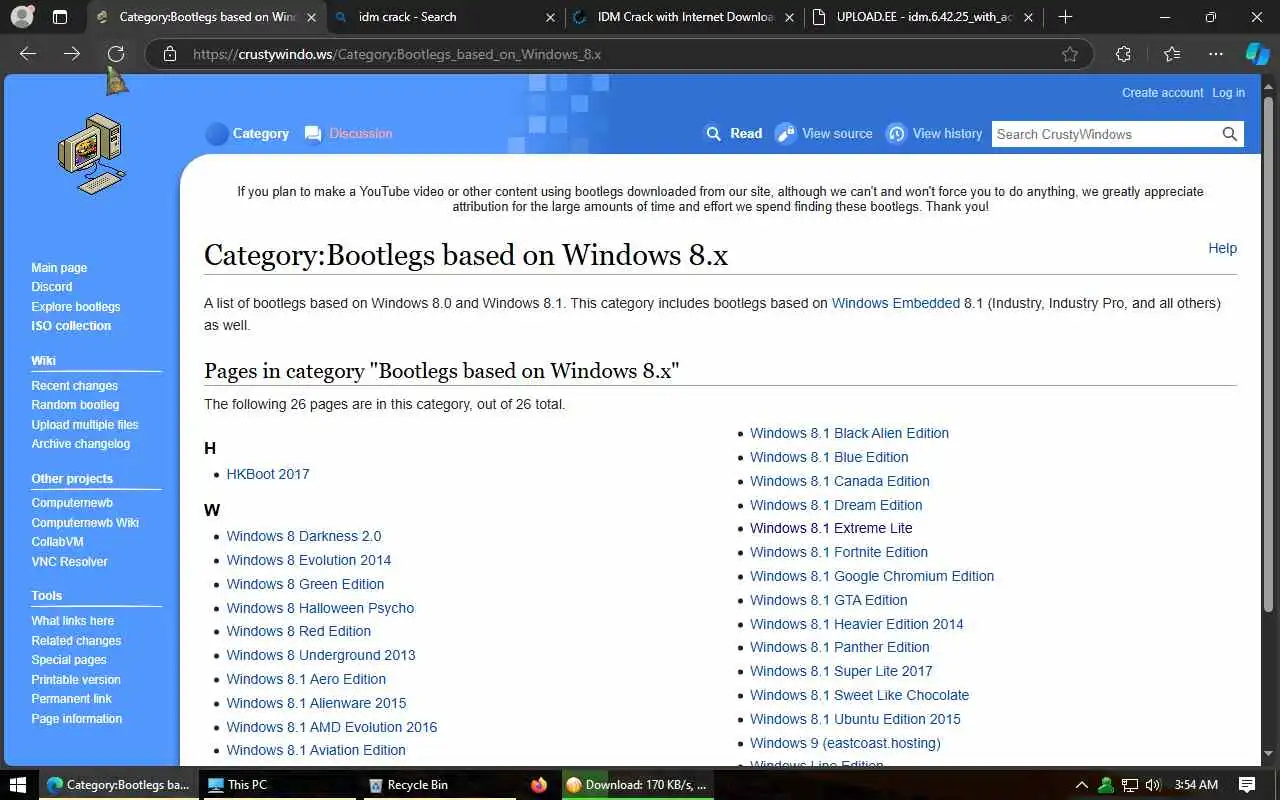Open Windows 8 Darkness 2.0 link
This screenshot has height=800, width=1280.
304,536
